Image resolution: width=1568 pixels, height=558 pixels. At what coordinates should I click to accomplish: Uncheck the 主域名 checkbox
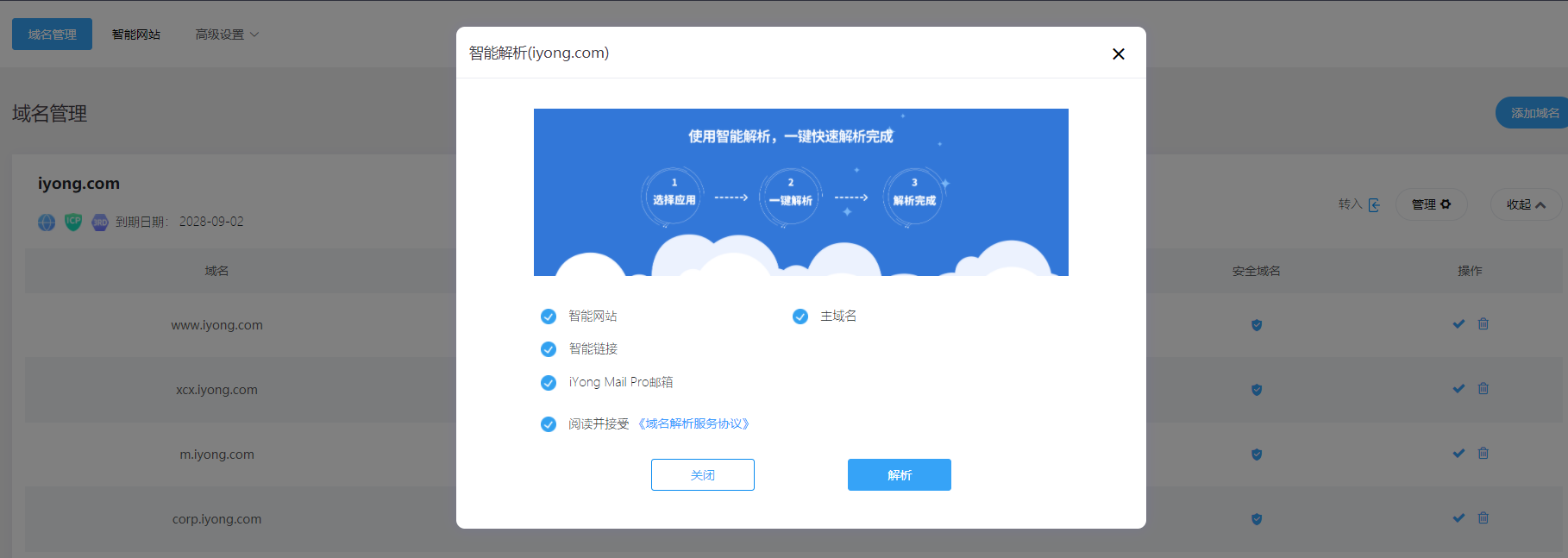[800, 317]
